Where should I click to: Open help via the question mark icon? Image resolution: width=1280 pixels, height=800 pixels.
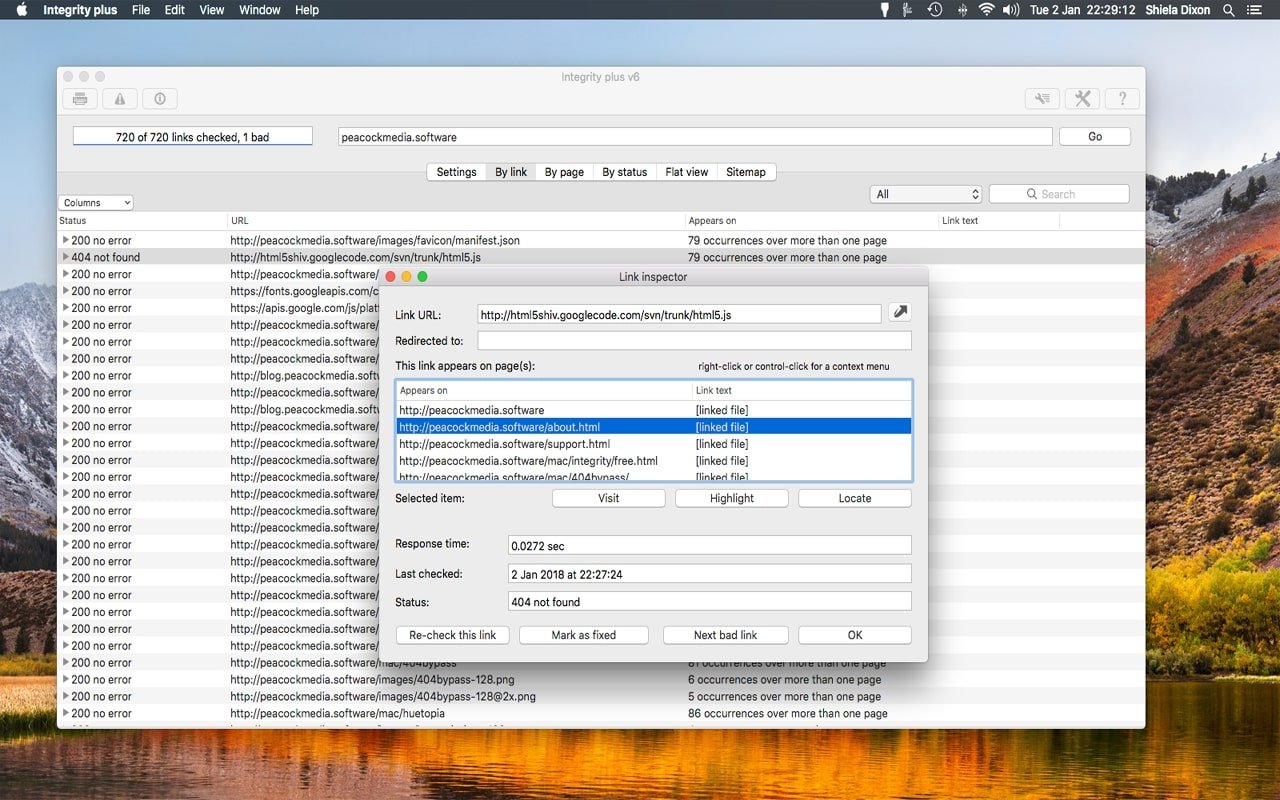click(1122, 98)
